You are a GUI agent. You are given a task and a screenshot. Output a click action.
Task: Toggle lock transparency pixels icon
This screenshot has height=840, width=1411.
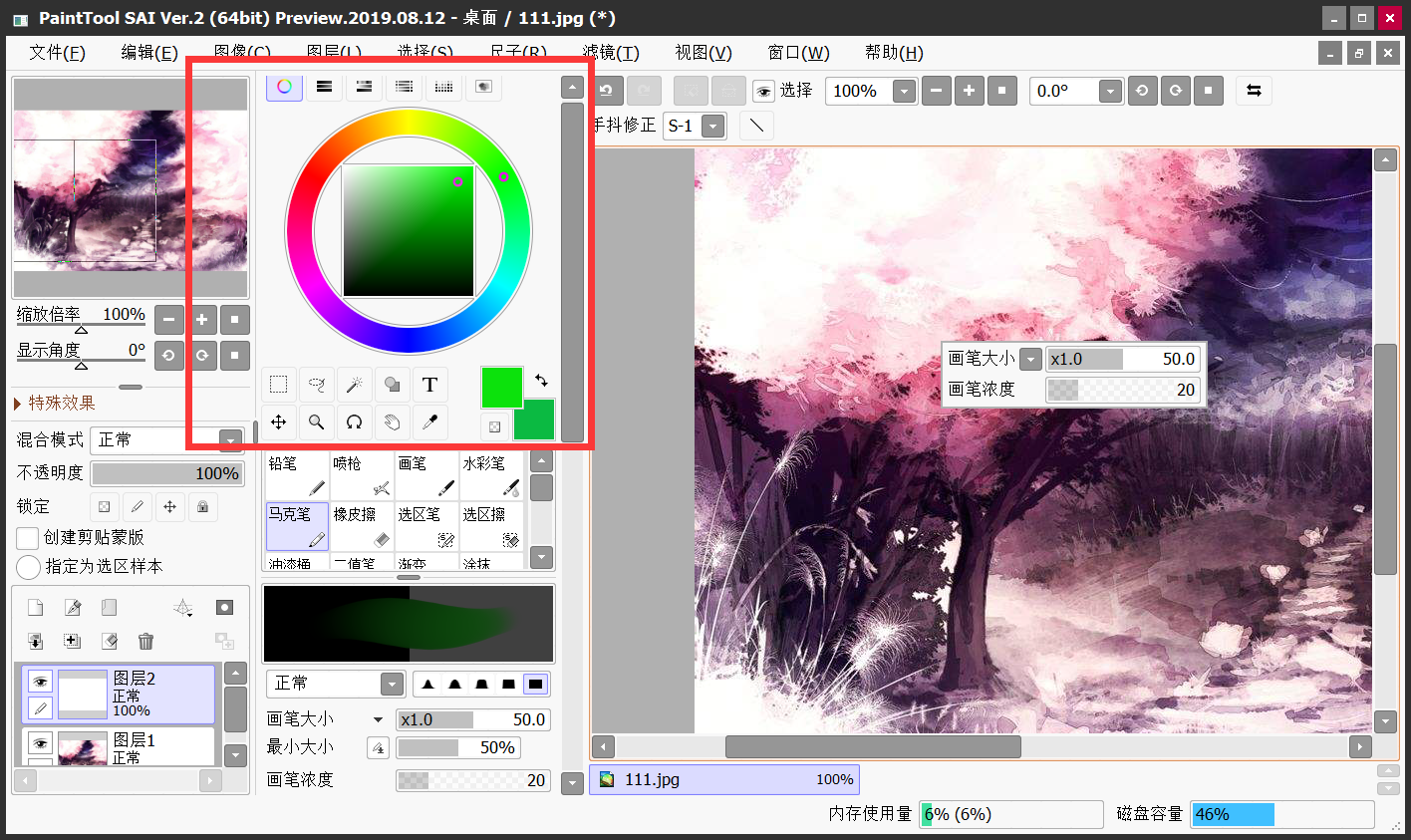[x=104, y=507]
